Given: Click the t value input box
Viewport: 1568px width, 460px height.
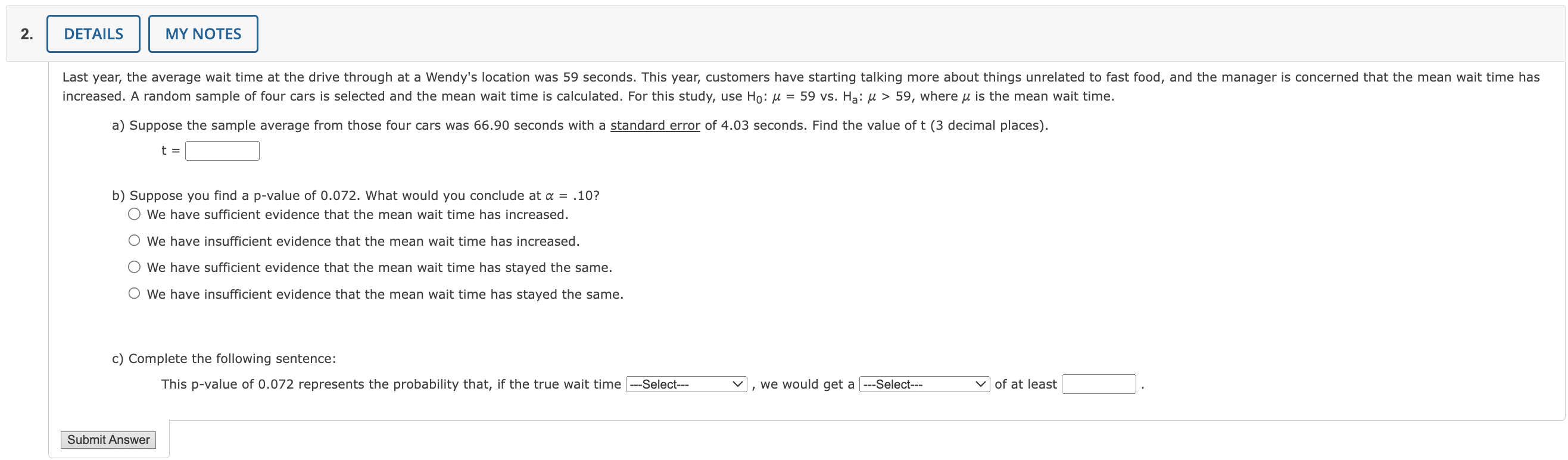Looking at the screenshot, I should [x=222, y=150].
